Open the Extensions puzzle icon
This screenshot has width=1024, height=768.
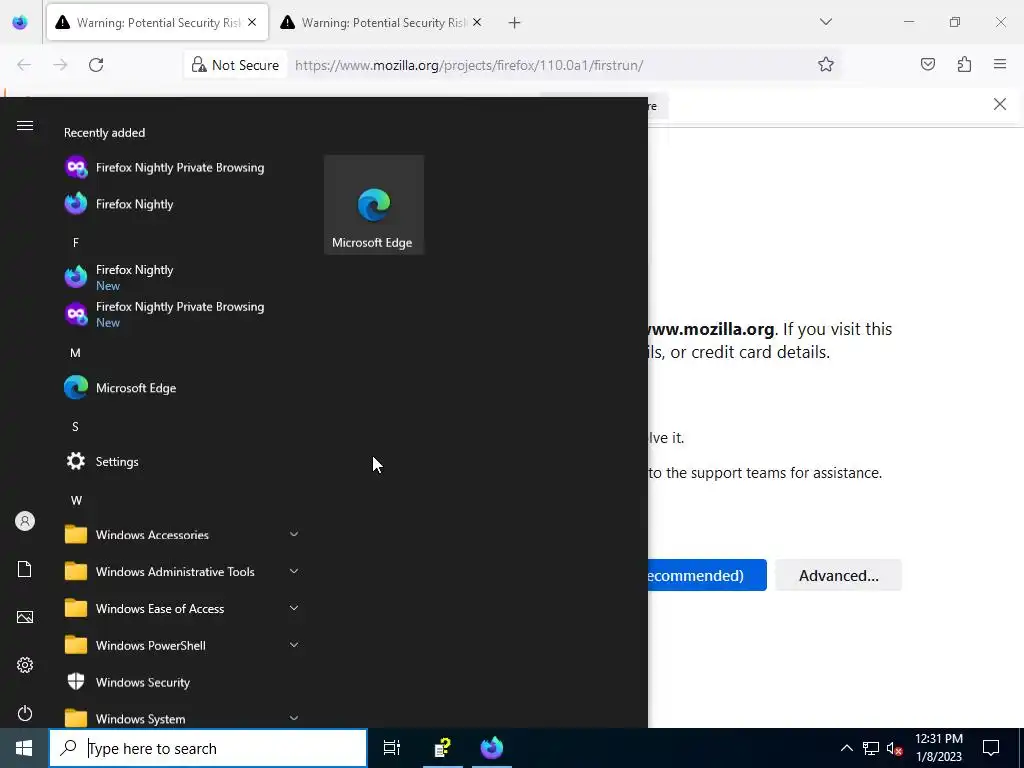(x=964, y=64)
